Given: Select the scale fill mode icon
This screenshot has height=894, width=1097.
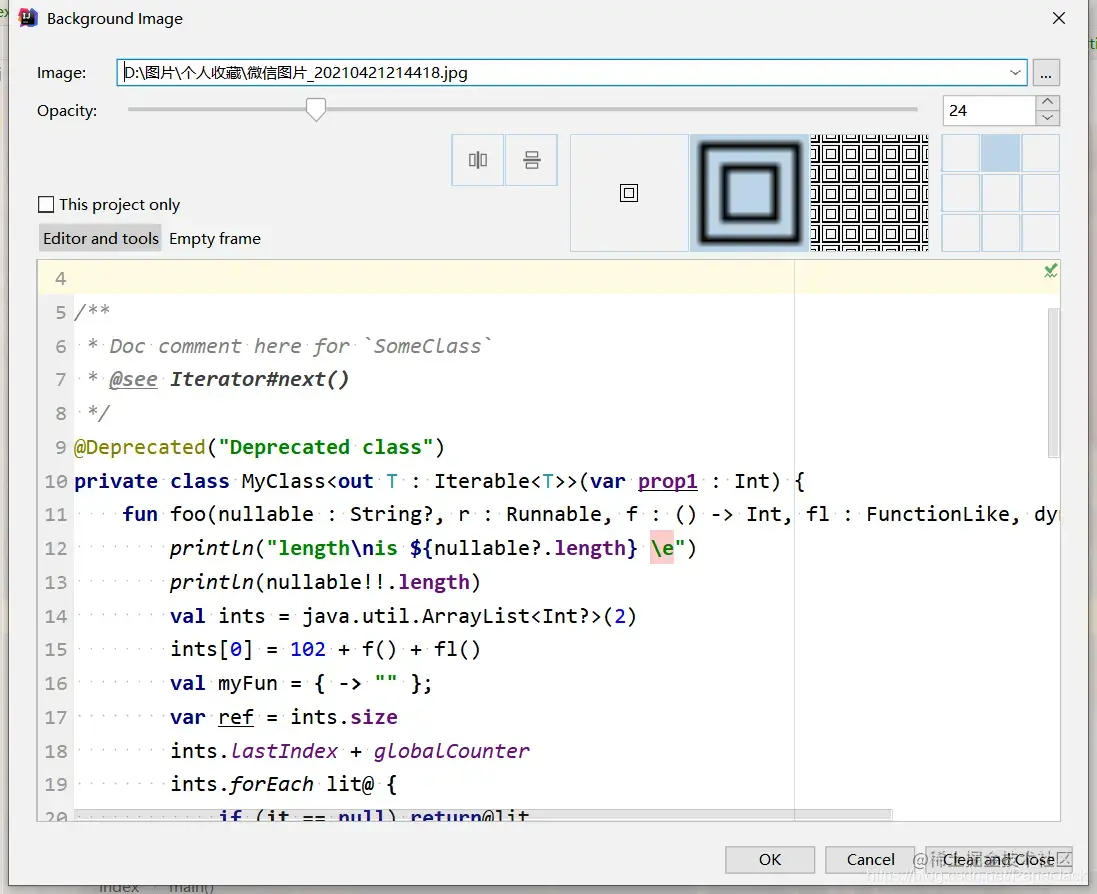Looking at the screenshot, I should 750,193.
